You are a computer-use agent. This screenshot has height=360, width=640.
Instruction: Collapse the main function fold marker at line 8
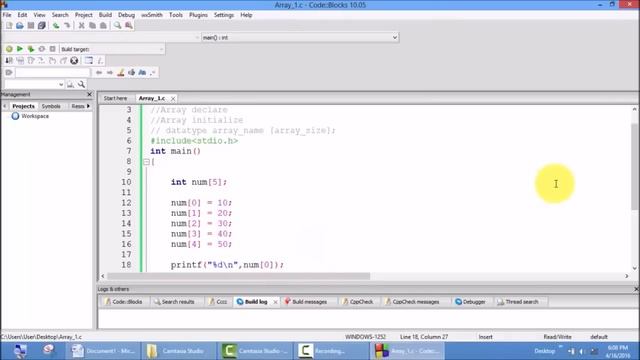point(147,162)
